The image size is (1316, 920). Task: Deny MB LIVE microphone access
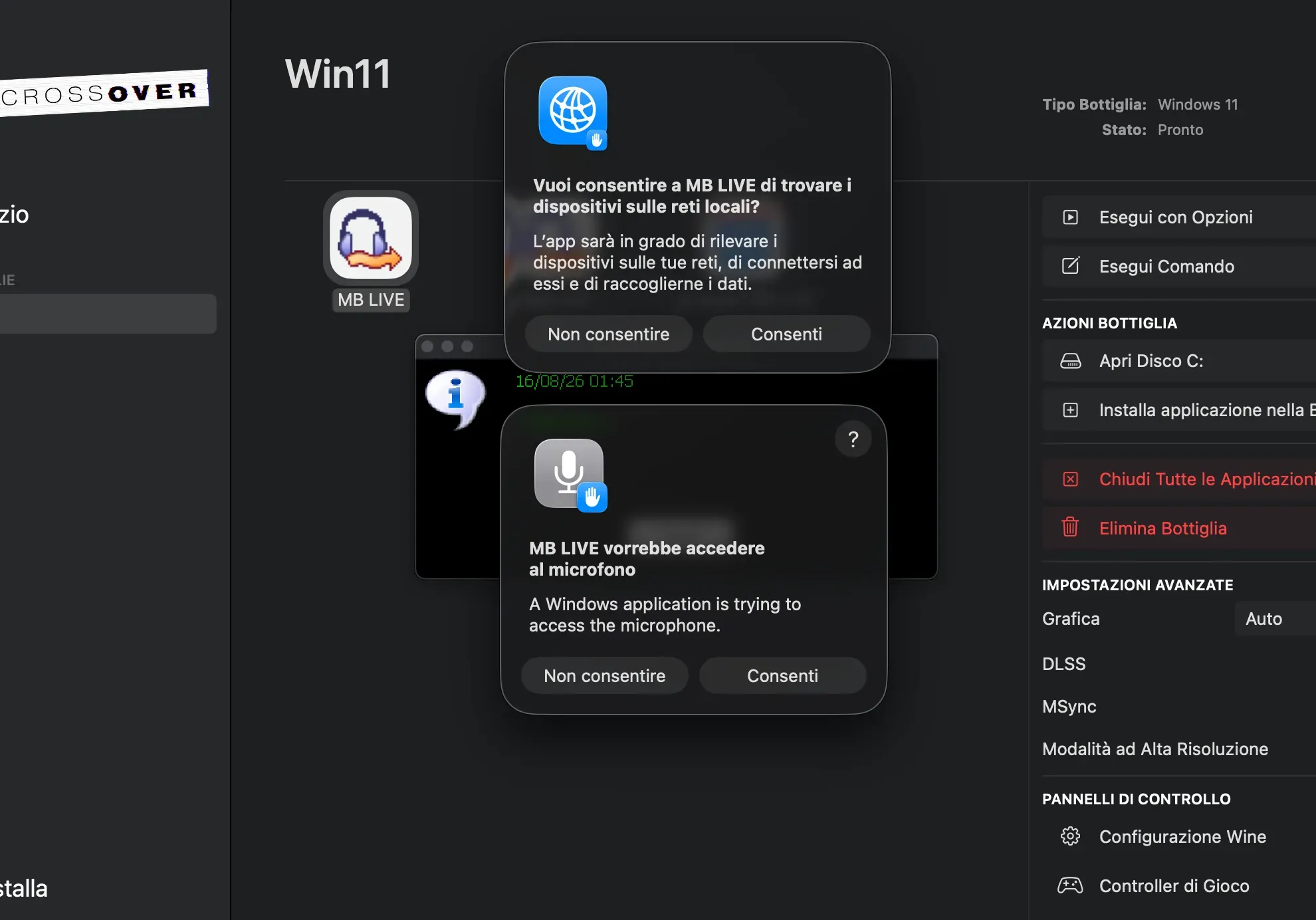[x=604, y=676]
